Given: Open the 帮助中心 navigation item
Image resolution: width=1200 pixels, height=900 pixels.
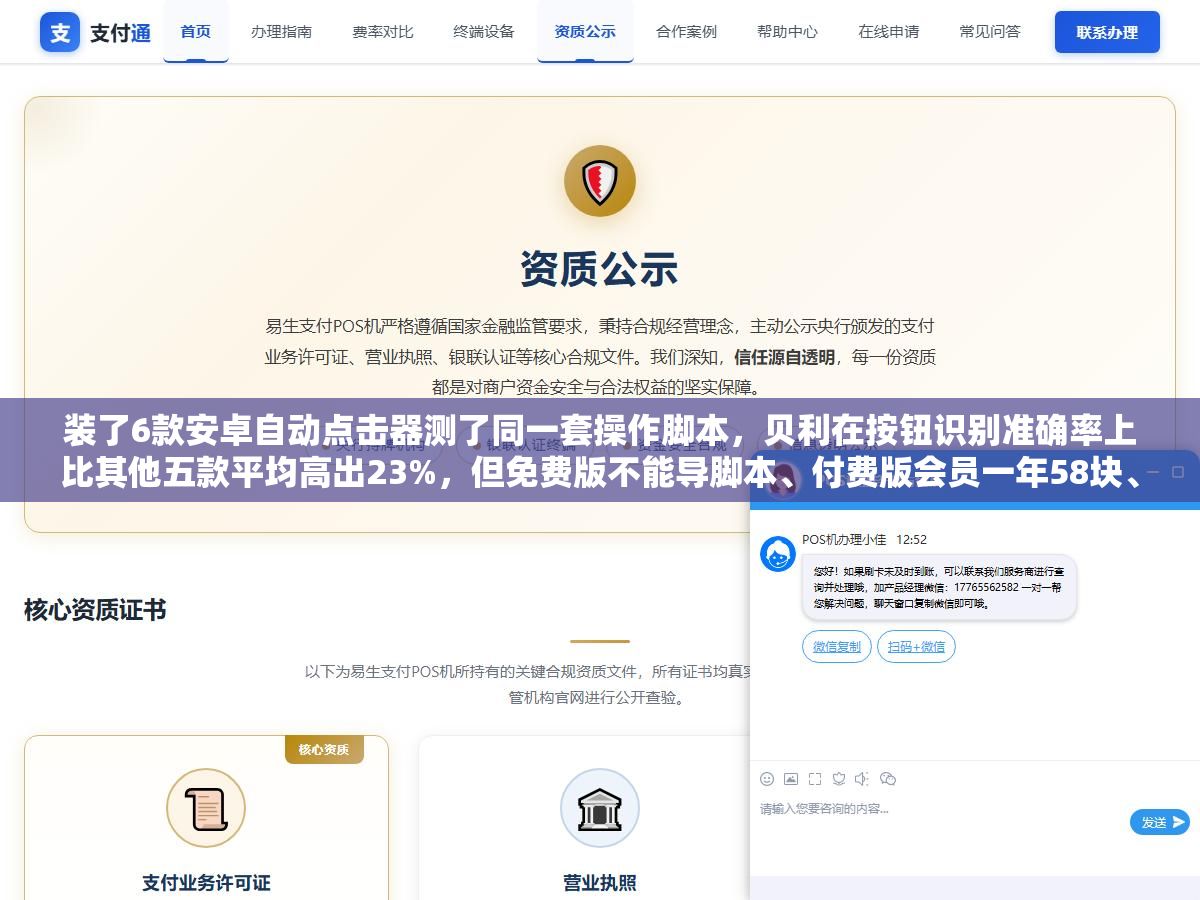Looking at the screenshot, I should pyautogui.click(x=787, y=31).
